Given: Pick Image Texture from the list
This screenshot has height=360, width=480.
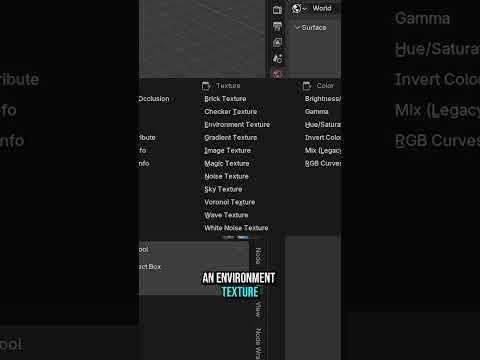Looking at the screenshot, I should point(227,151).
